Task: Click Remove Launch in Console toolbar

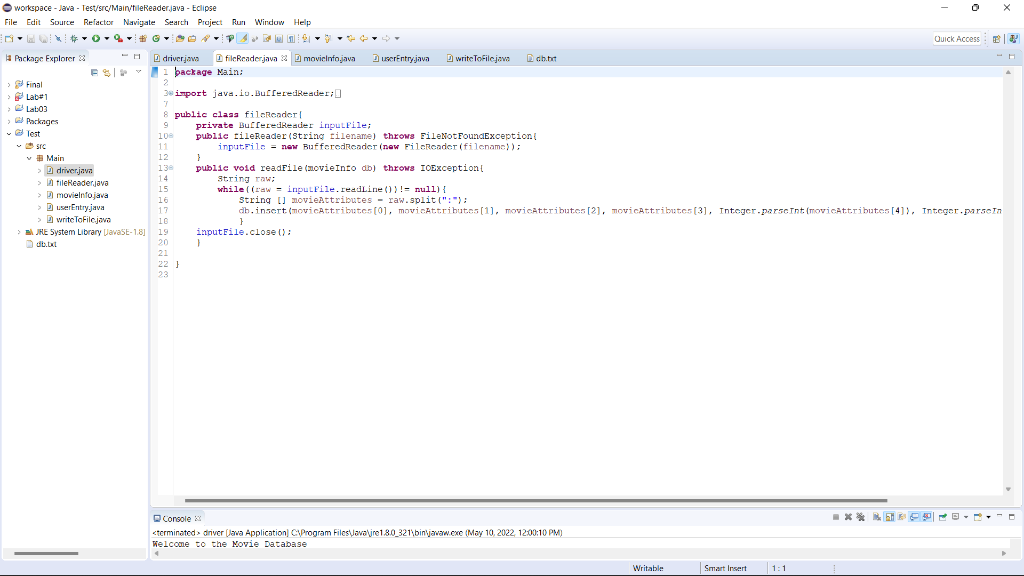Action: 848,517
